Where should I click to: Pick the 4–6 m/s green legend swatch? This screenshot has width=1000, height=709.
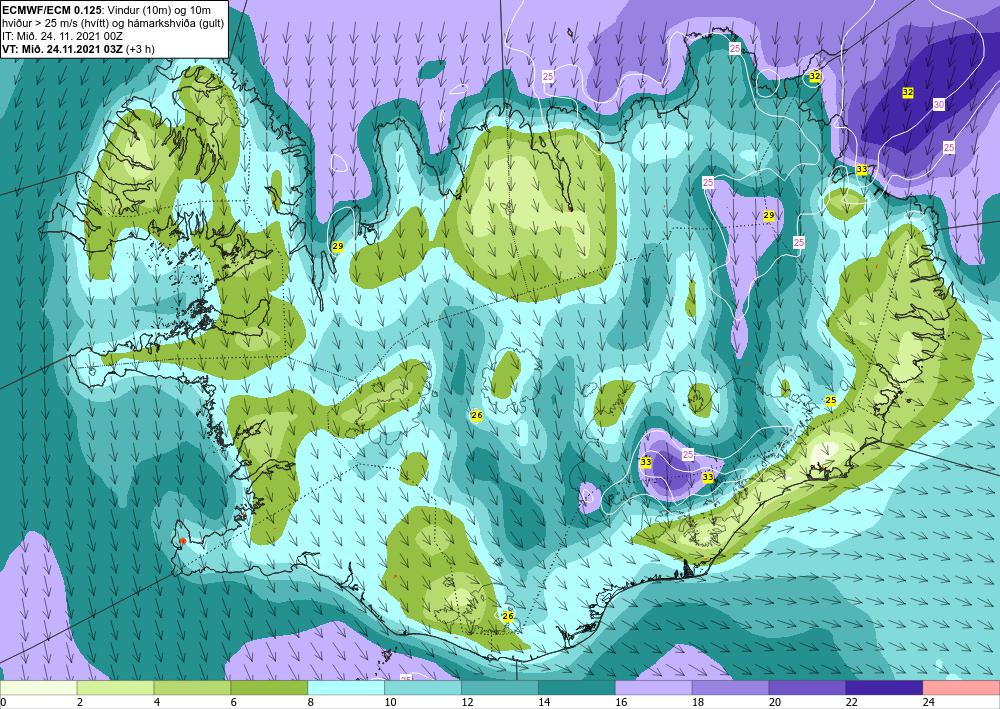192,688
